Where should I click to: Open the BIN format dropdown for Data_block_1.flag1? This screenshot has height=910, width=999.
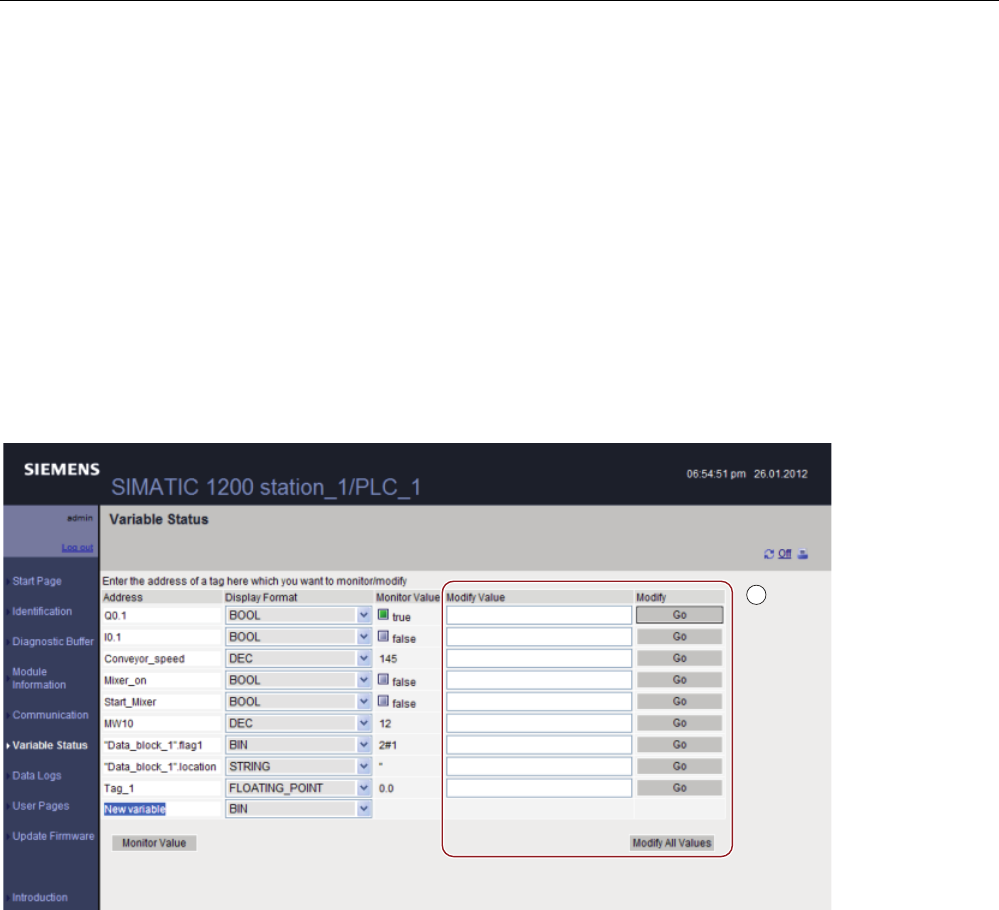(x=298, y=745)
